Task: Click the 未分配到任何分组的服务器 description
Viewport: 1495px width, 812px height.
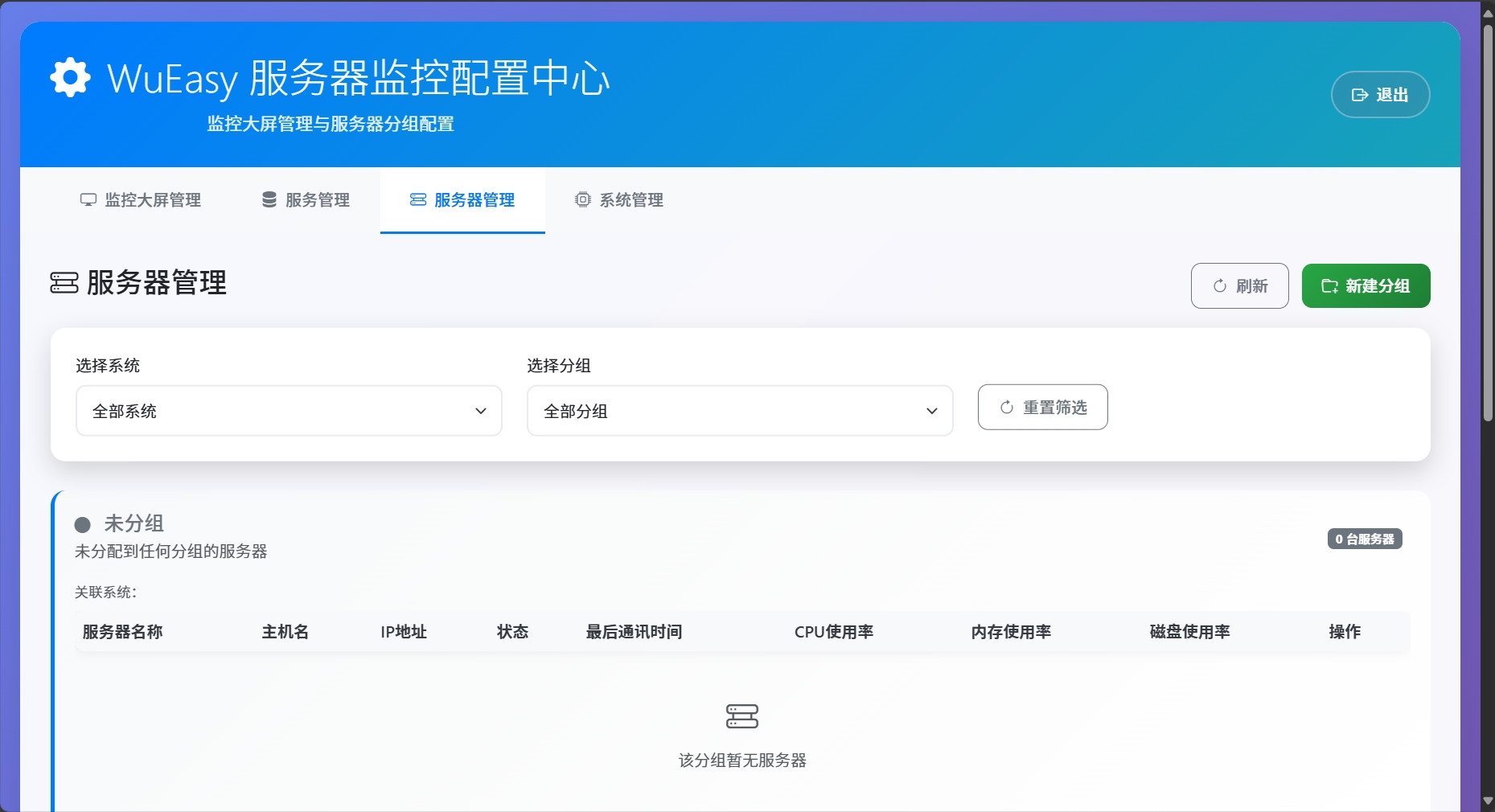Action: tap(171, 552)
